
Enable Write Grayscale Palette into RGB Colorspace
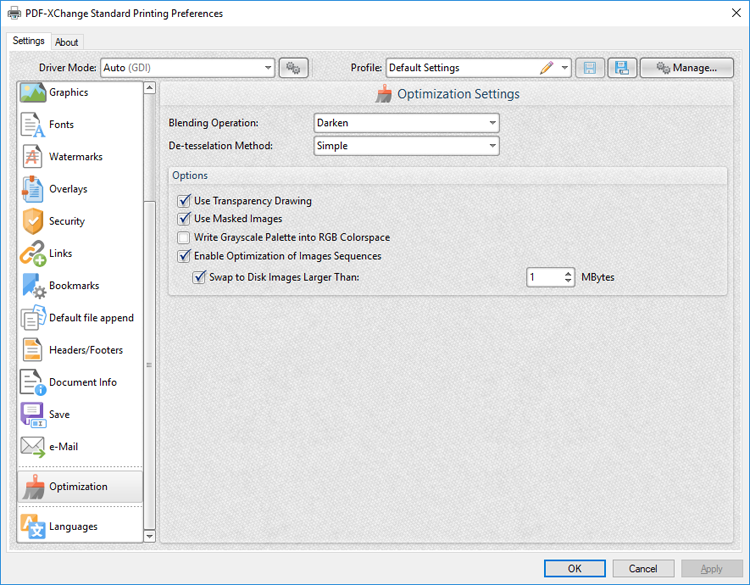click(183, 237)
